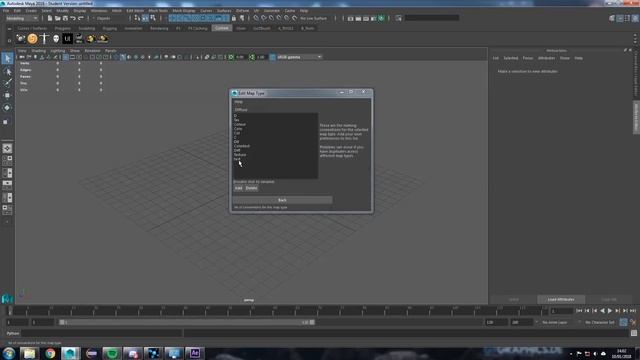The width and height of the screenshot is (640, 360).
Task: Toggle the highlighted blue wireframe-on-shaded viewport button
Action: pyautogui.click(x=123, y=57)
